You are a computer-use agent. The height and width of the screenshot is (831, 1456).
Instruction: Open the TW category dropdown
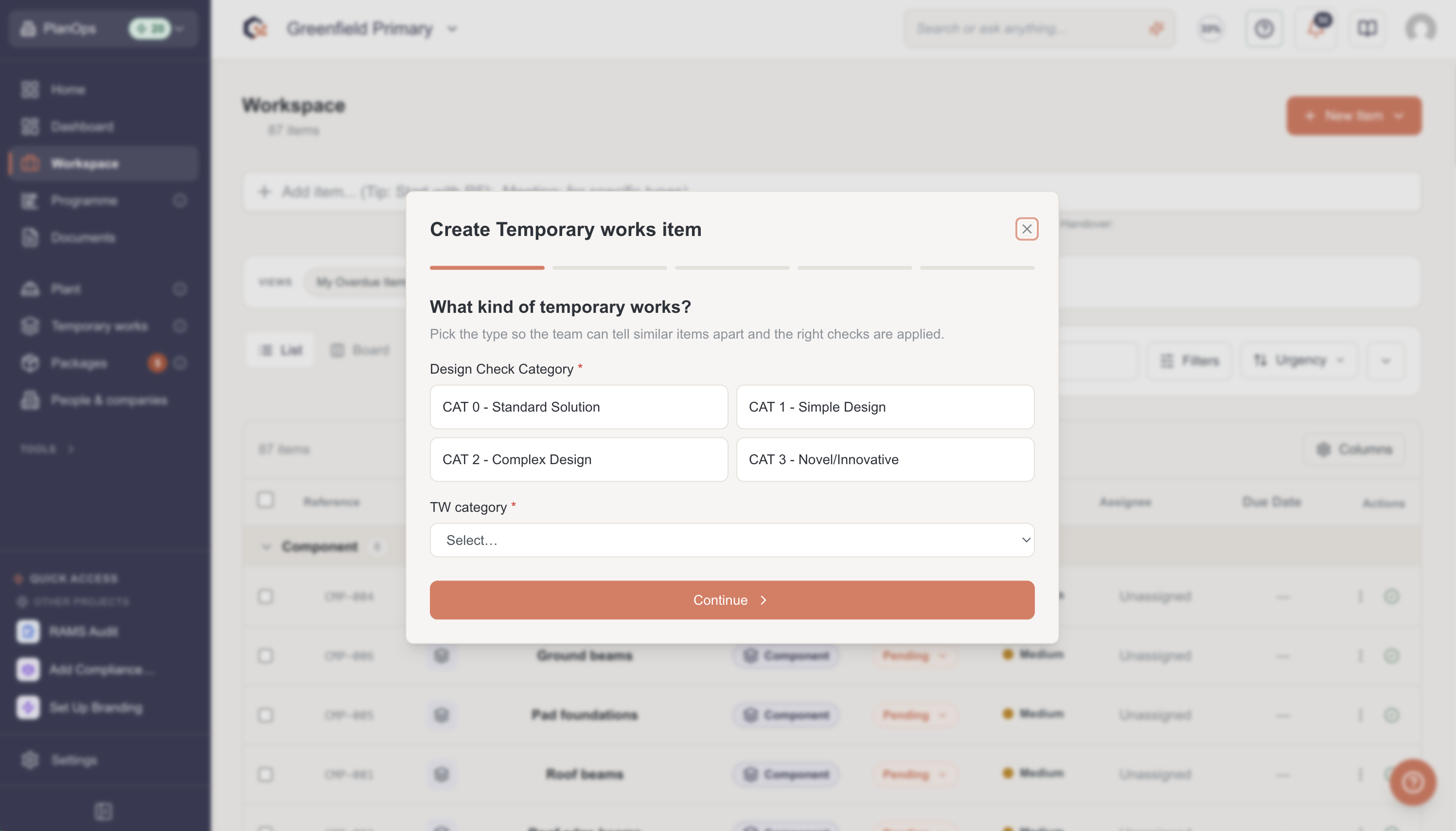click(x=732, y=540)
